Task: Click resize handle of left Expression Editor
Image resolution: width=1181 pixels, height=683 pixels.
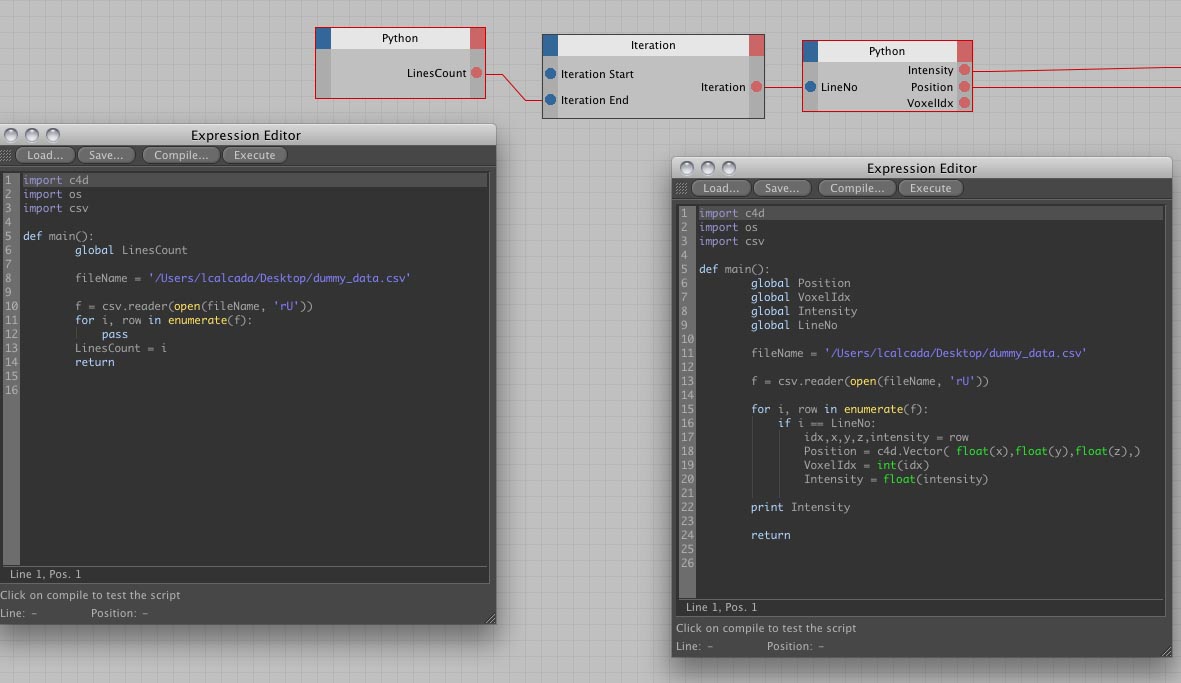Action: (x=489, y=618)
